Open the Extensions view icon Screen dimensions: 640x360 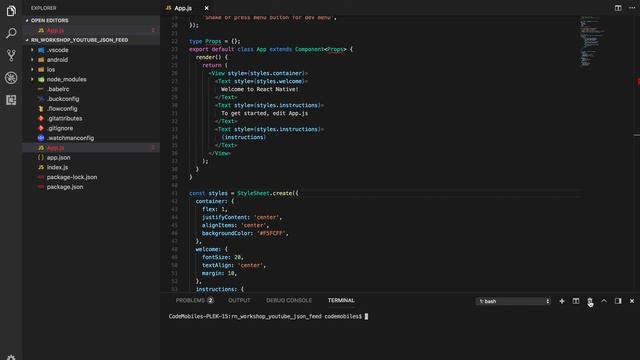tap(11, 100)
